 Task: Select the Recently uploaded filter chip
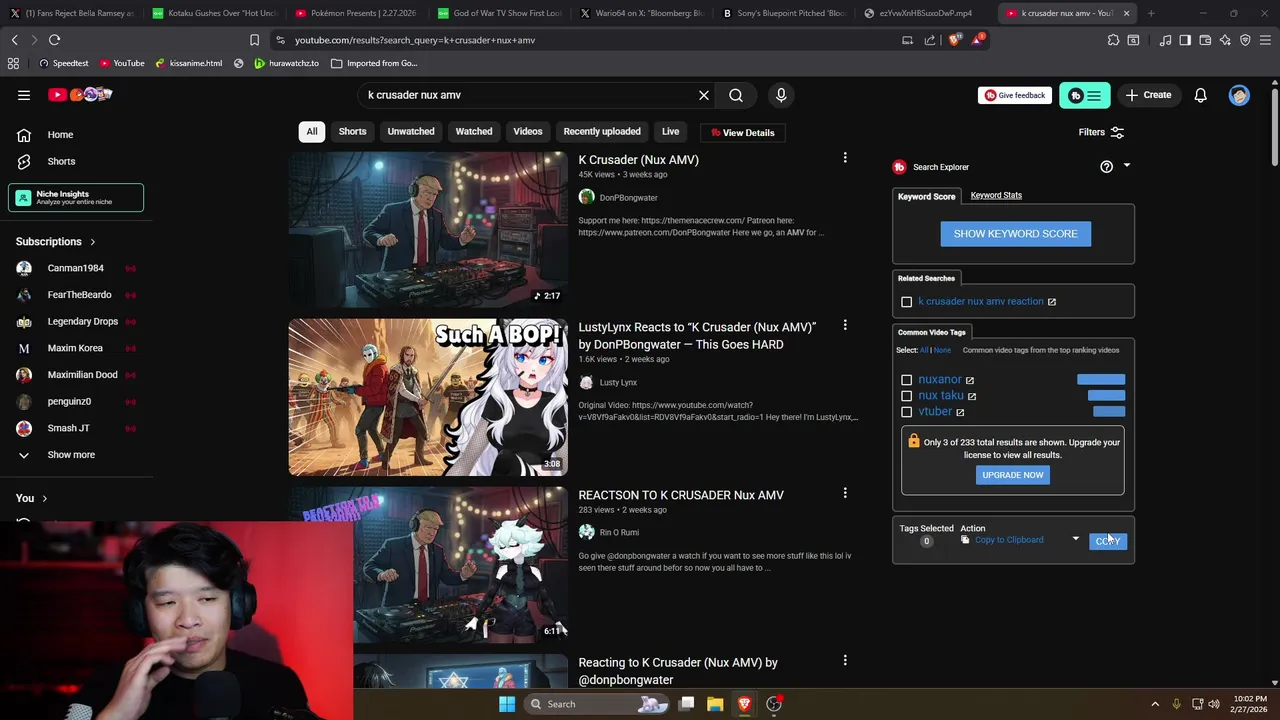[602, 132]
